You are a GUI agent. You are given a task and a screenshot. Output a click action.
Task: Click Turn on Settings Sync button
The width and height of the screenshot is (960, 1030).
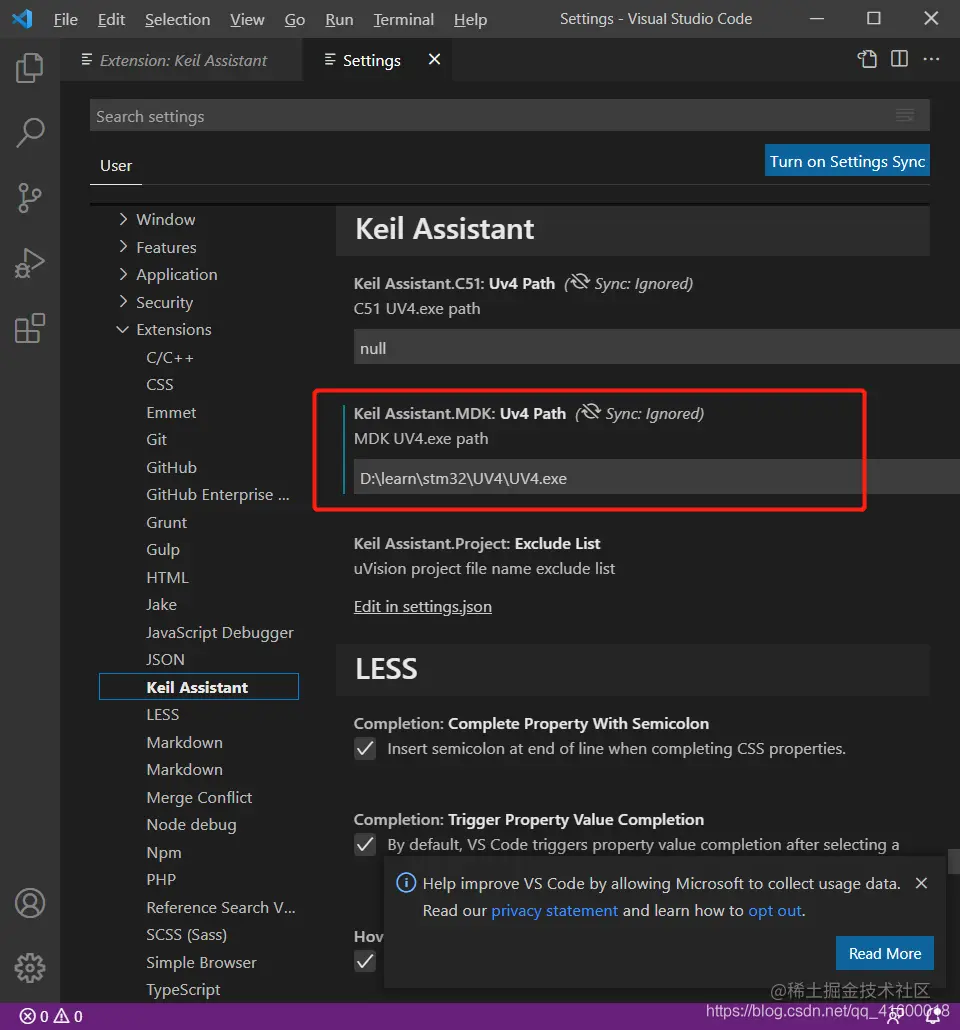pyautogui.click(x=847, y=161)
